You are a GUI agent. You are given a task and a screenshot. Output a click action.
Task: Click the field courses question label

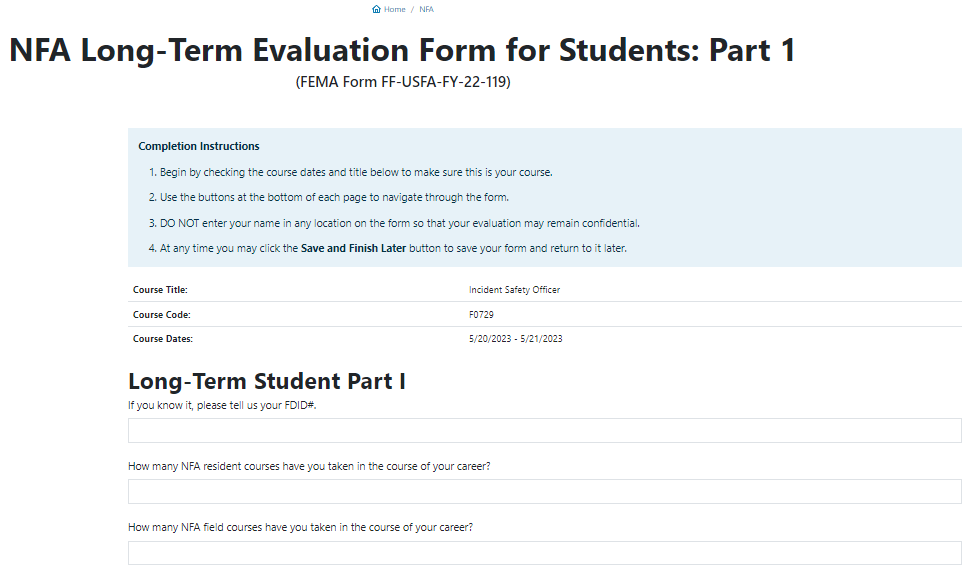click(x=300, y=527)
